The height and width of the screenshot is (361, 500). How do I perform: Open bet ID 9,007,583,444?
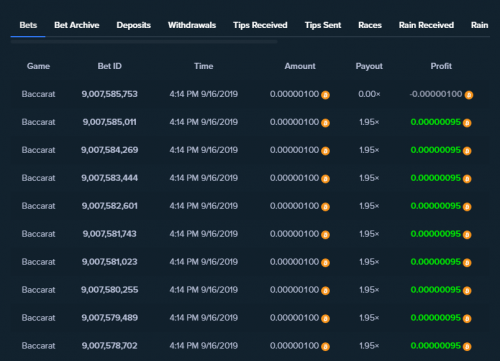pos(110,178)
